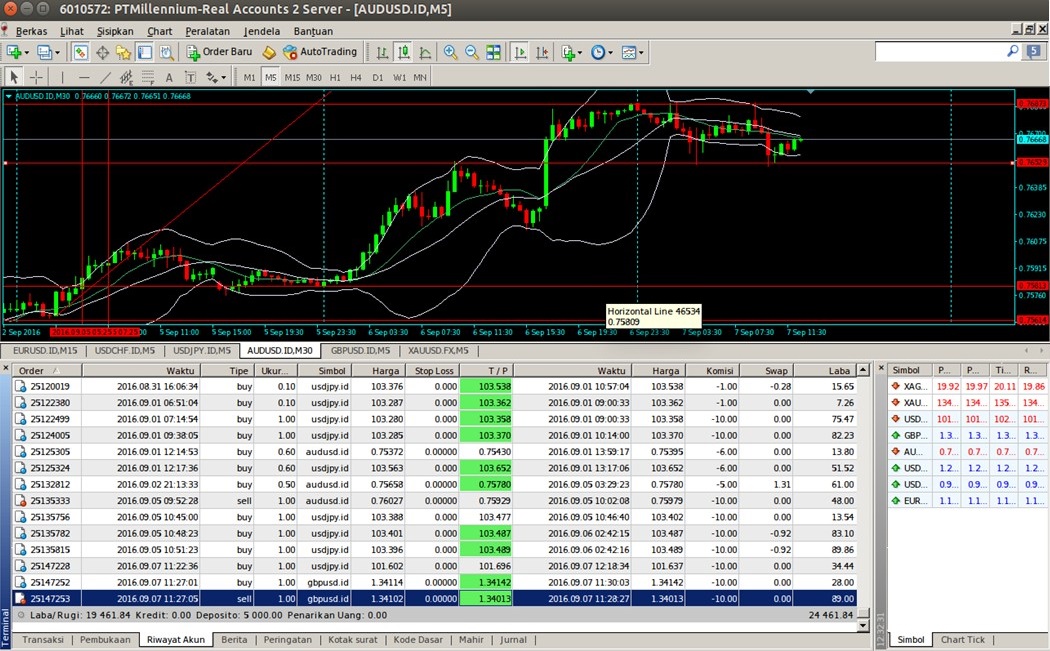Expand the New Chart dropdown arrow
This screenshot has width=1050, height=651.
pyautogui.click(x=27, y=52)
